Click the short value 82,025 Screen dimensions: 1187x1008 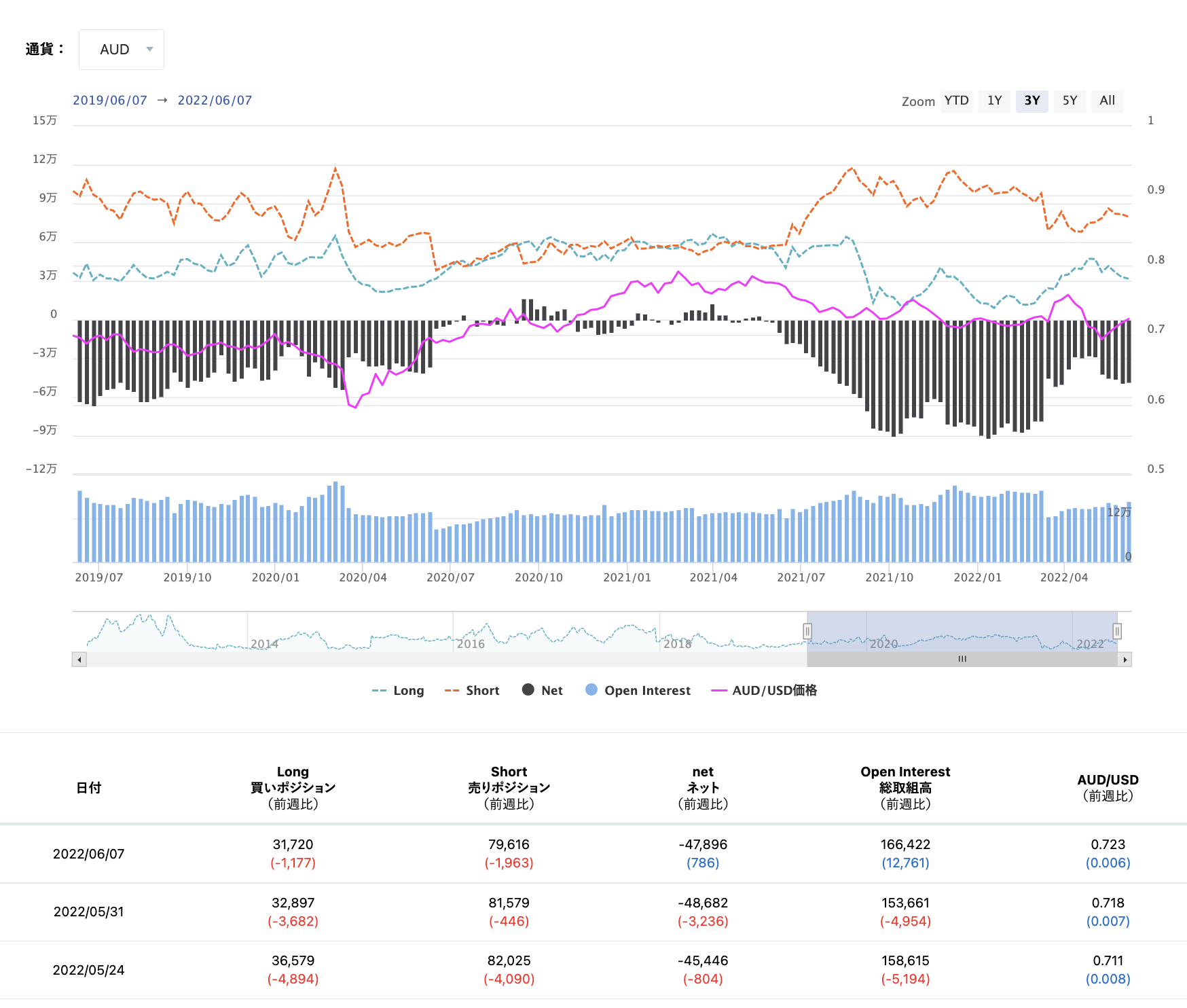pos(509,961)
